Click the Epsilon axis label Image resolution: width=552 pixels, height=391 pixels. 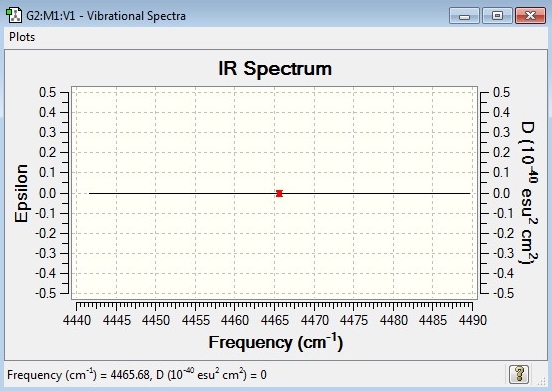[21, 193]
